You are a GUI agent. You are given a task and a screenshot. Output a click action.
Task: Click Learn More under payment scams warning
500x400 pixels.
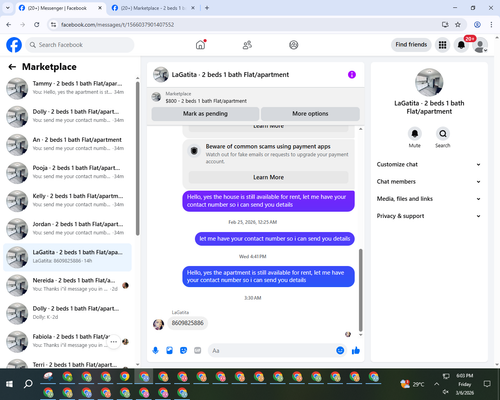tap(268, 177)
